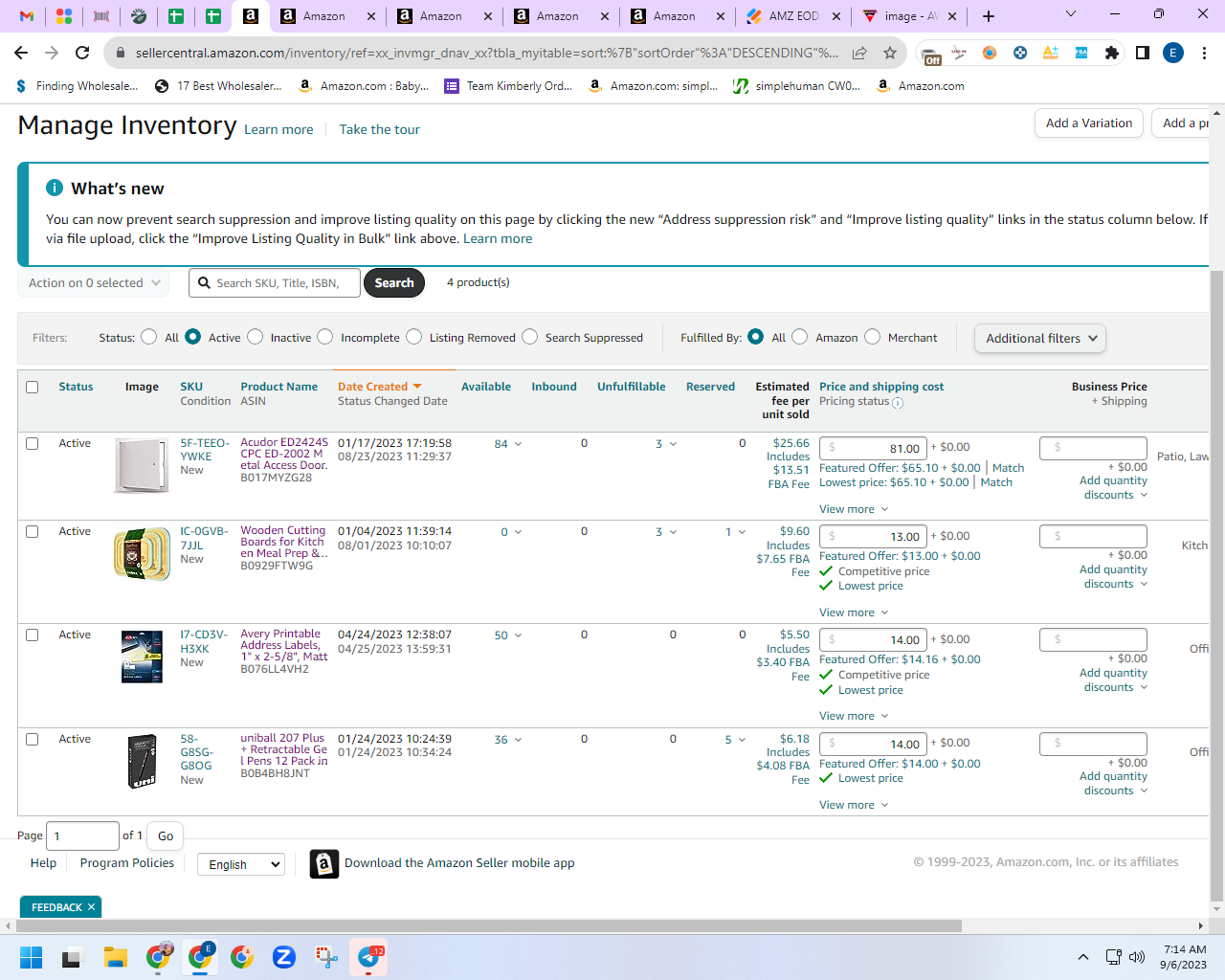Screen dimensions: 1225x980
Task: Open Telegram from the taskbar
Action: [369, 957]
